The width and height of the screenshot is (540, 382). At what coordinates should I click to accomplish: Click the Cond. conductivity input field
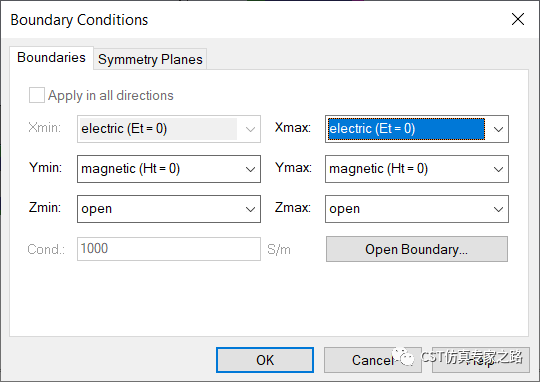click(x=169, y=249)
